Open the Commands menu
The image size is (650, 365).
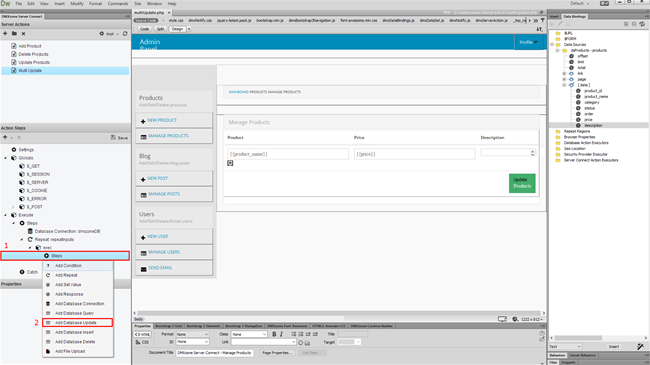pos(118,4)
